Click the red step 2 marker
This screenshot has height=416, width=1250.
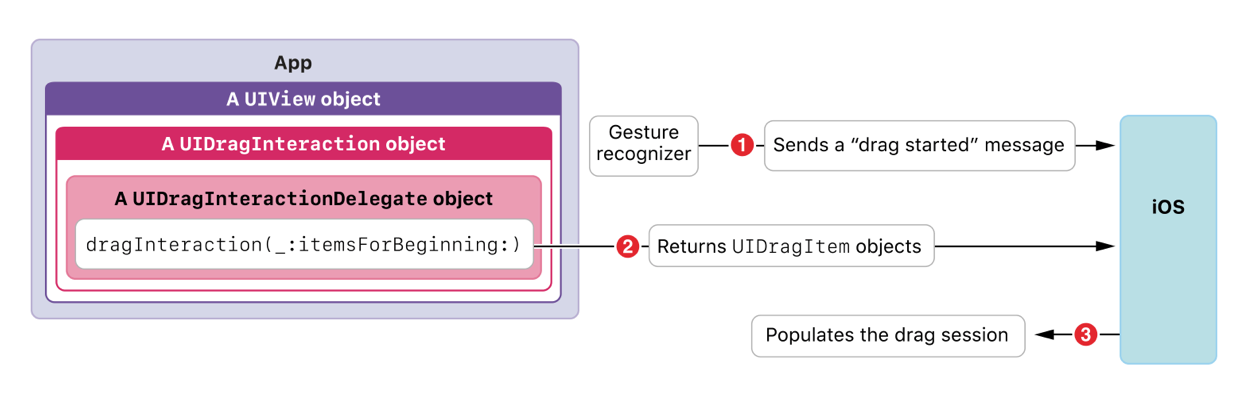627,246
